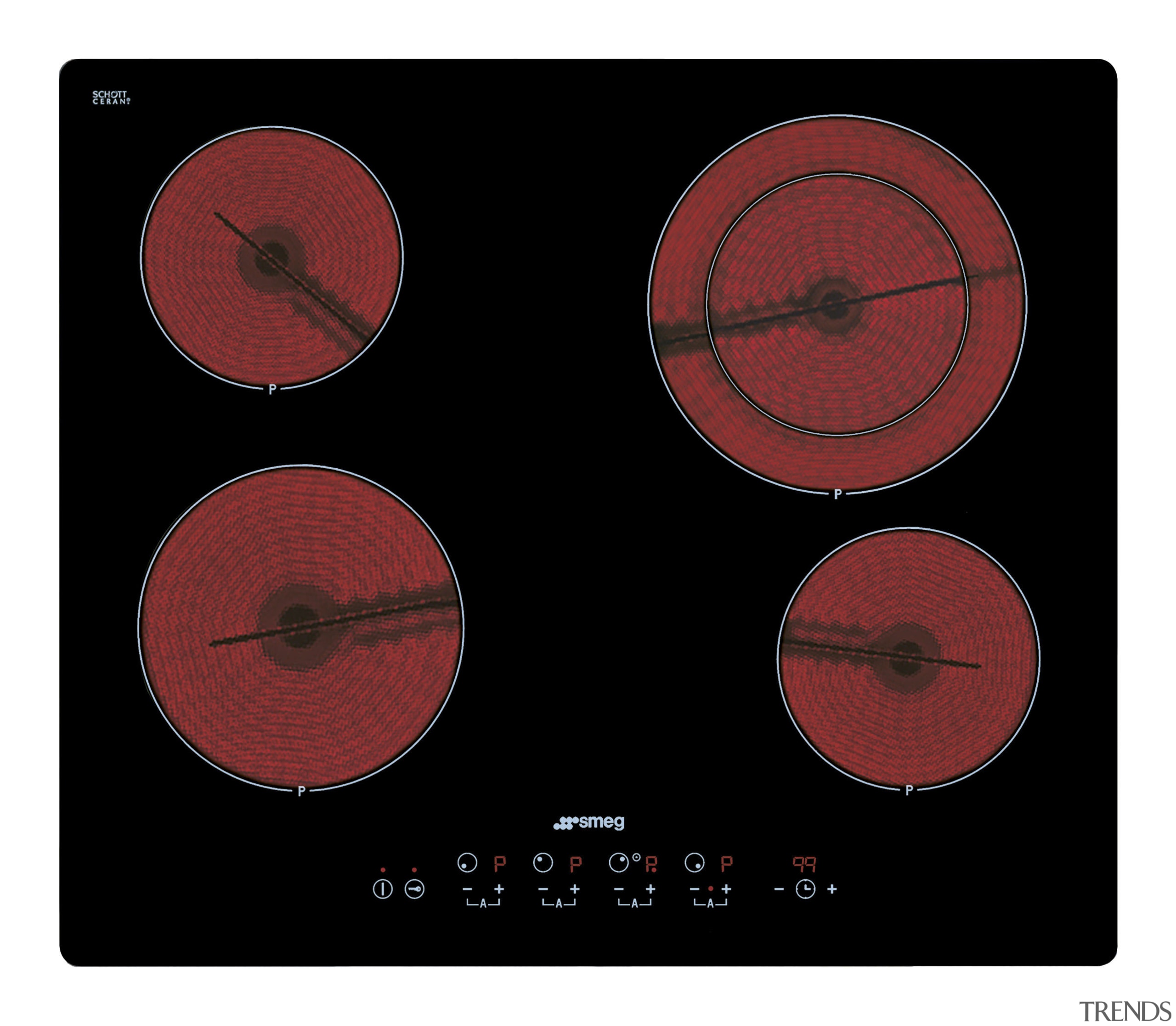
Task: Tap the A auto-heat label under rear-right controls
Action: 634,904
